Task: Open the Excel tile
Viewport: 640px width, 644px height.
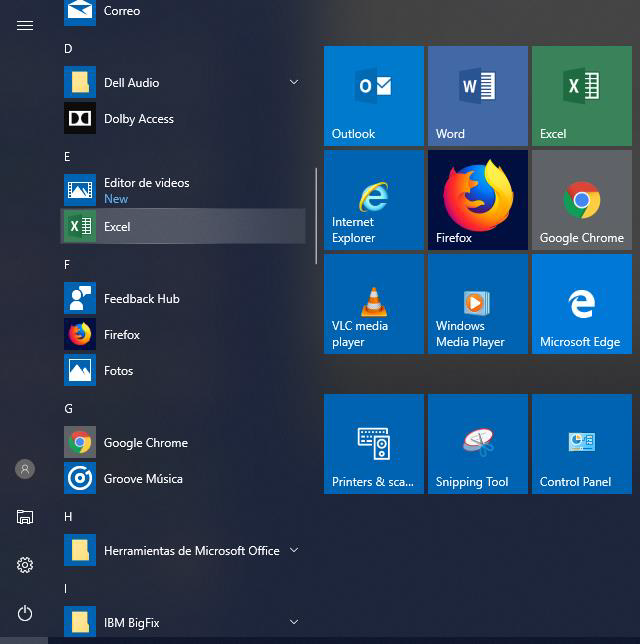Action: (582, 96)
